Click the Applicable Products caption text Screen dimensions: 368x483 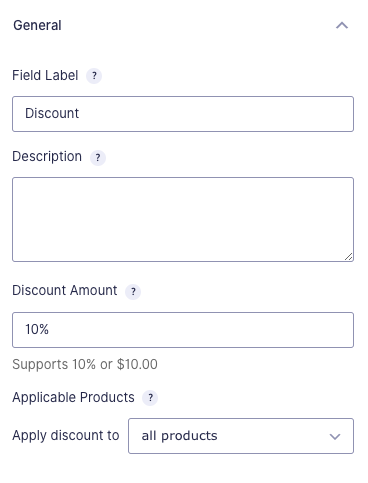(x=73, y=397)
